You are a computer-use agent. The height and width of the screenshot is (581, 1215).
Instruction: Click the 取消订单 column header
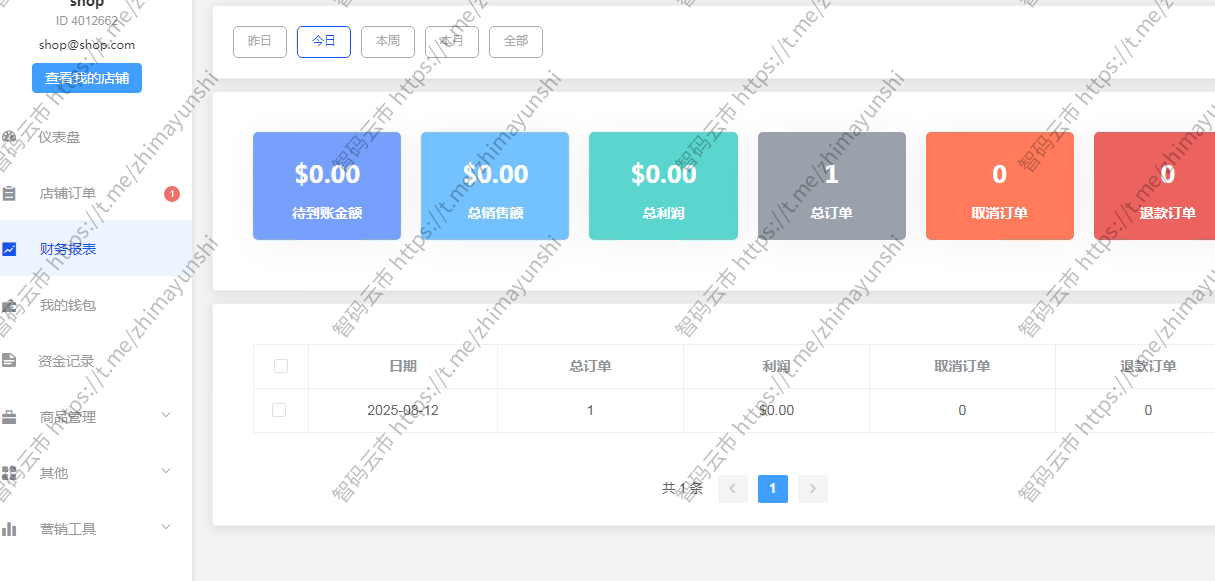pyautogui.click(x=962, y=366)
